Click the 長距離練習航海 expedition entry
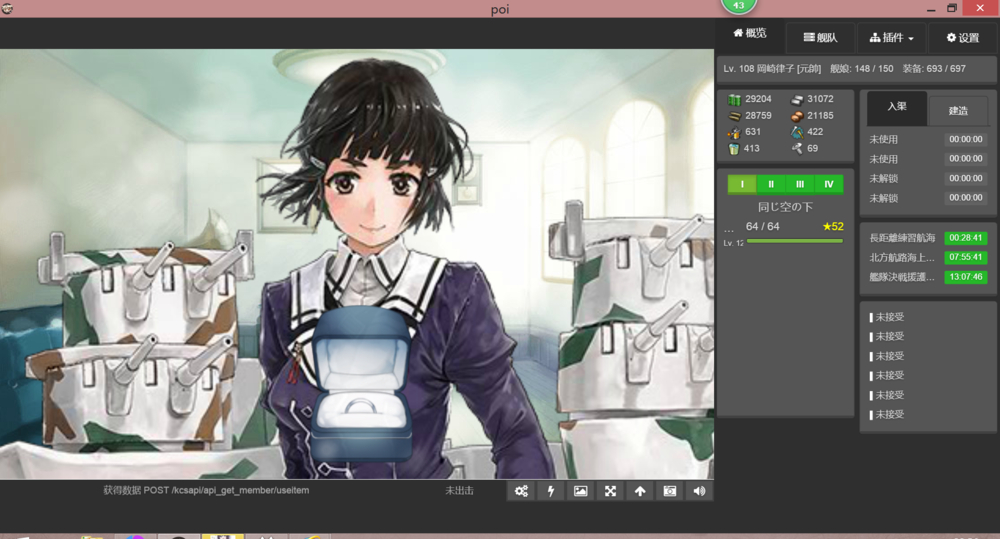This screenshot has width=1000, height=539. click(x=902, y=238)
